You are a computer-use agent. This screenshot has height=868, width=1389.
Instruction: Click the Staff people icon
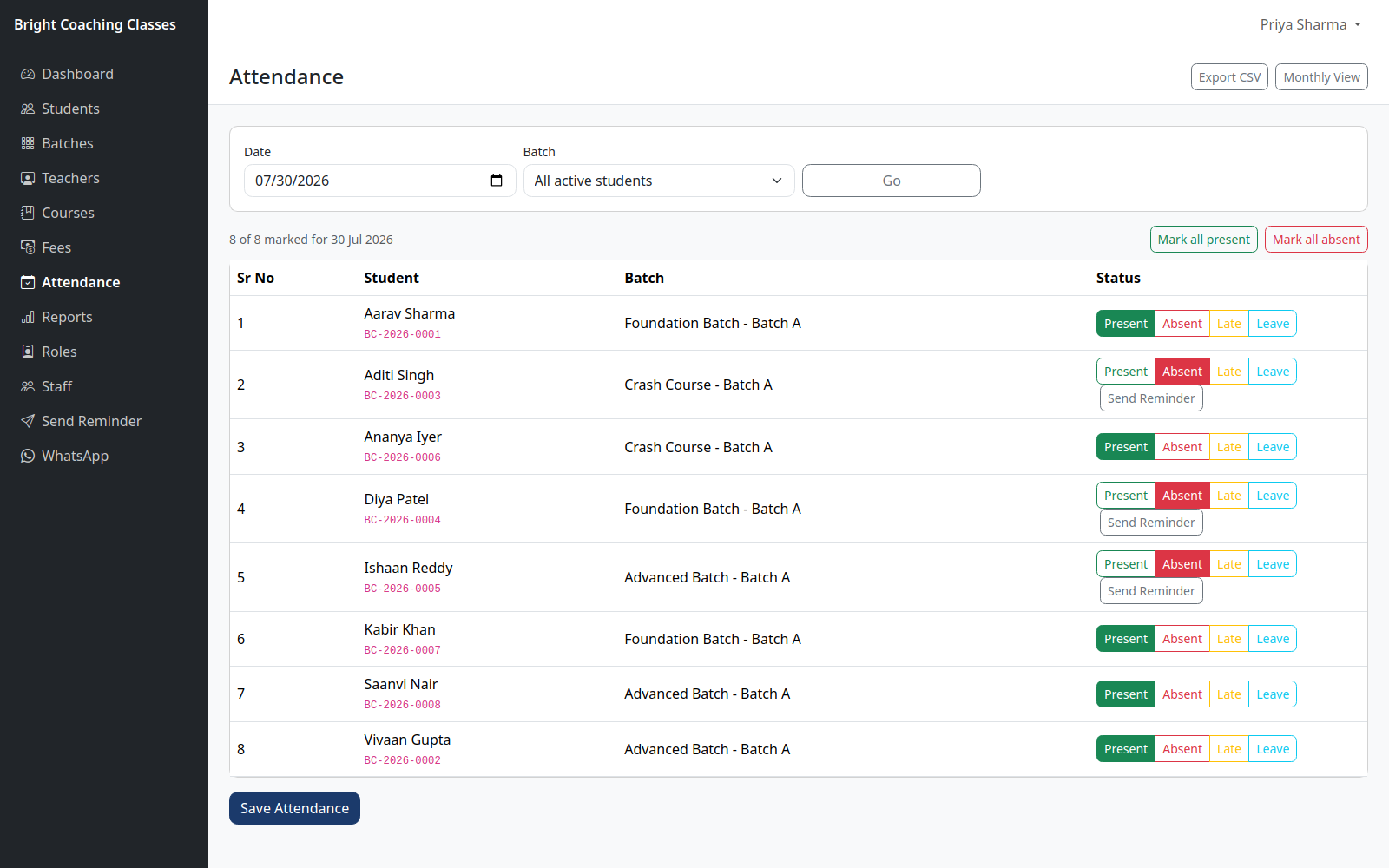pos(28,386)
